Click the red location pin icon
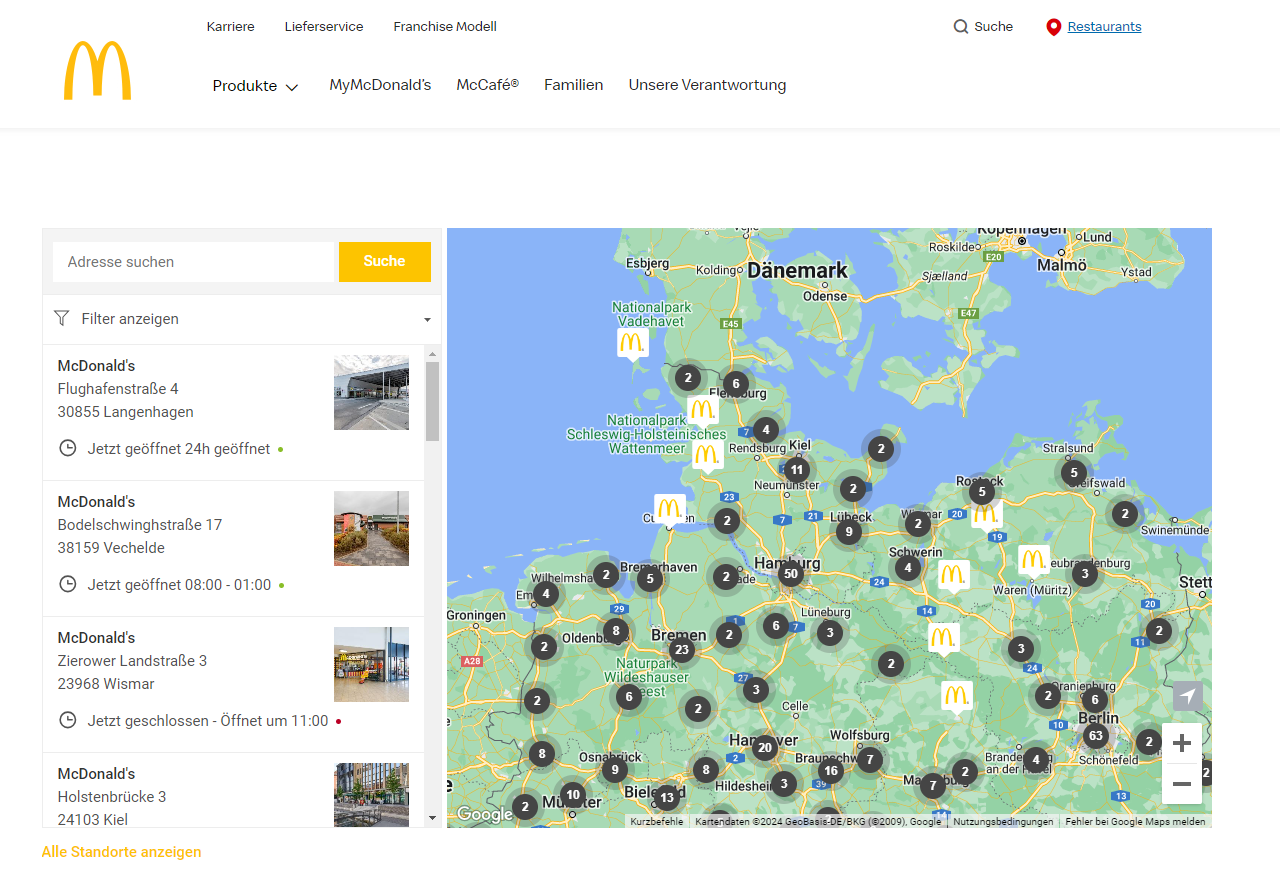This screenshot has width=1280, height=870. 1053,27
